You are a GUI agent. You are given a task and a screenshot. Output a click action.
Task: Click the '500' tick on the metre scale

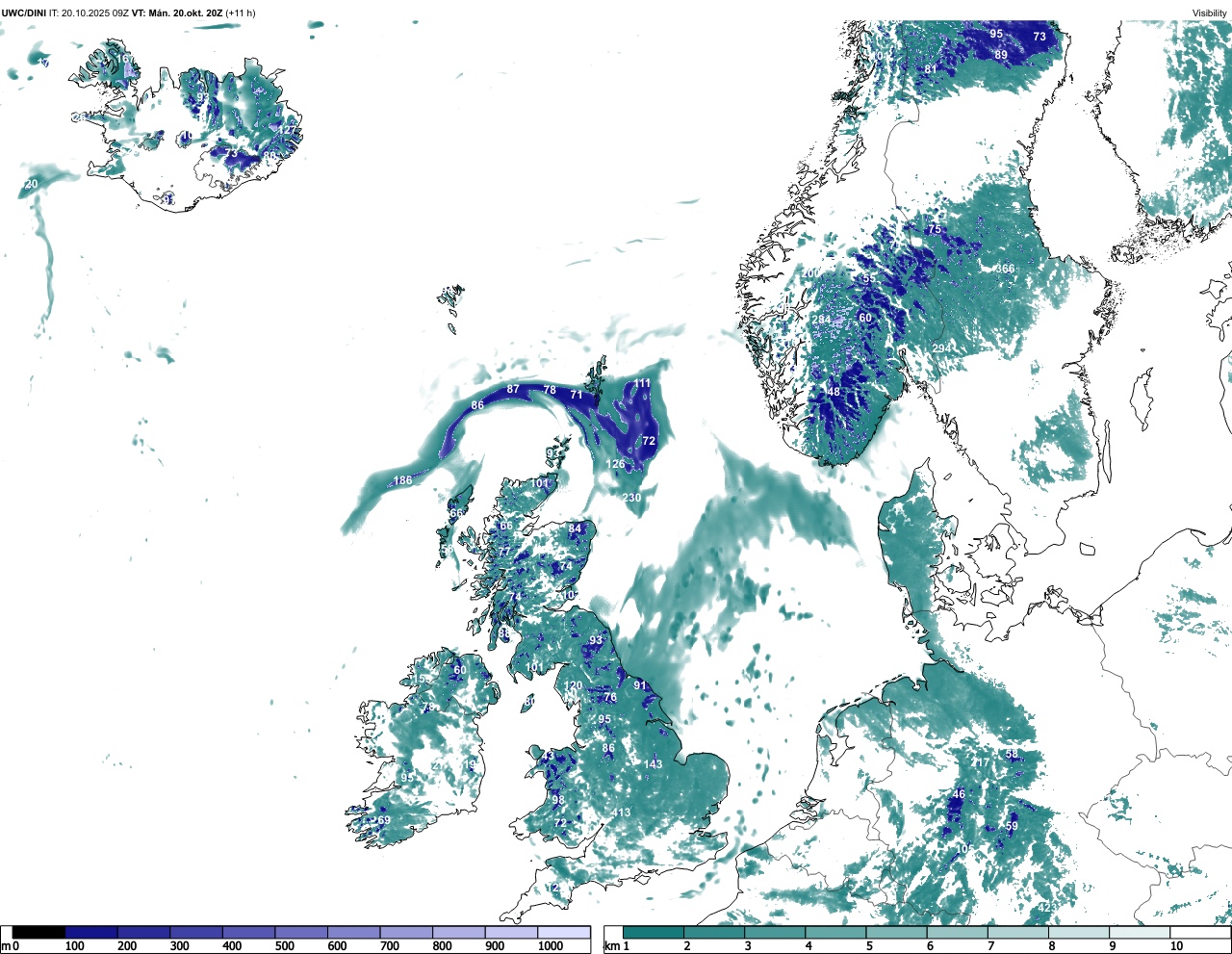click(284, 946)
